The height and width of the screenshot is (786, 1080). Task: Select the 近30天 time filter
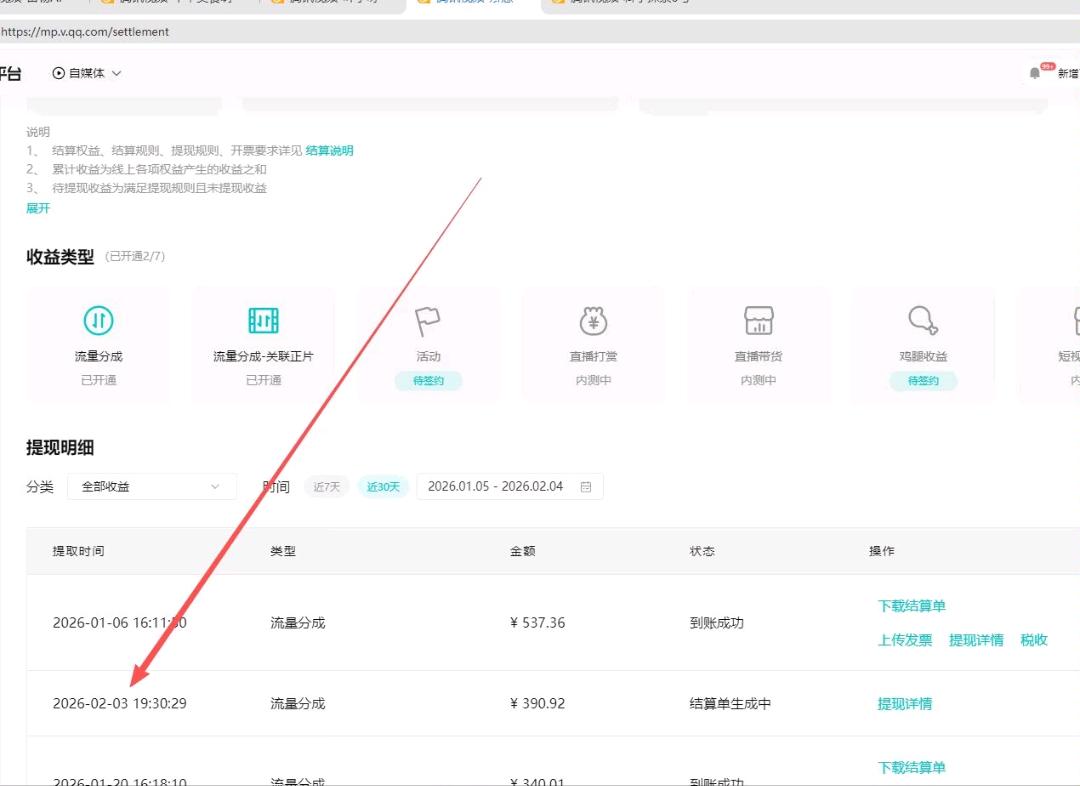point(381,486)
